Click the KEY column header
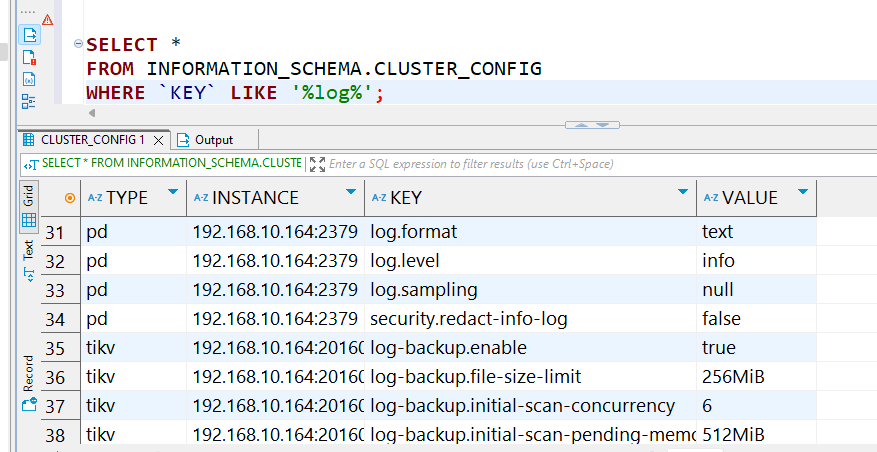Screen dimensions: 877x452 point(520,198)
